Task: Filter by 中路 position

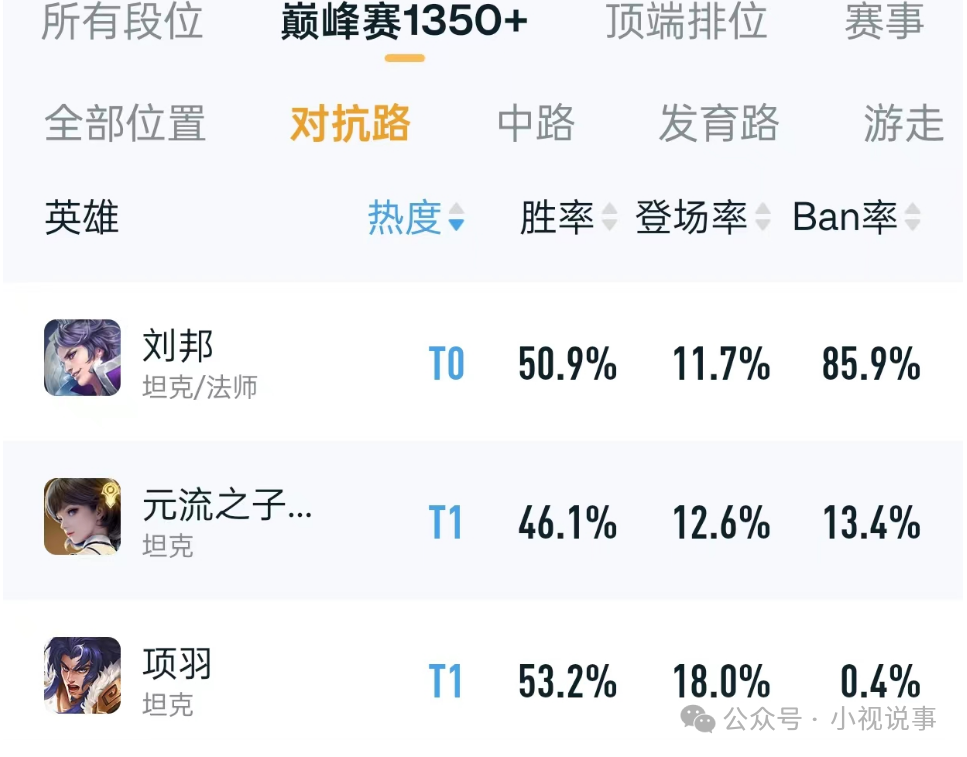Action: coord(536,123)
